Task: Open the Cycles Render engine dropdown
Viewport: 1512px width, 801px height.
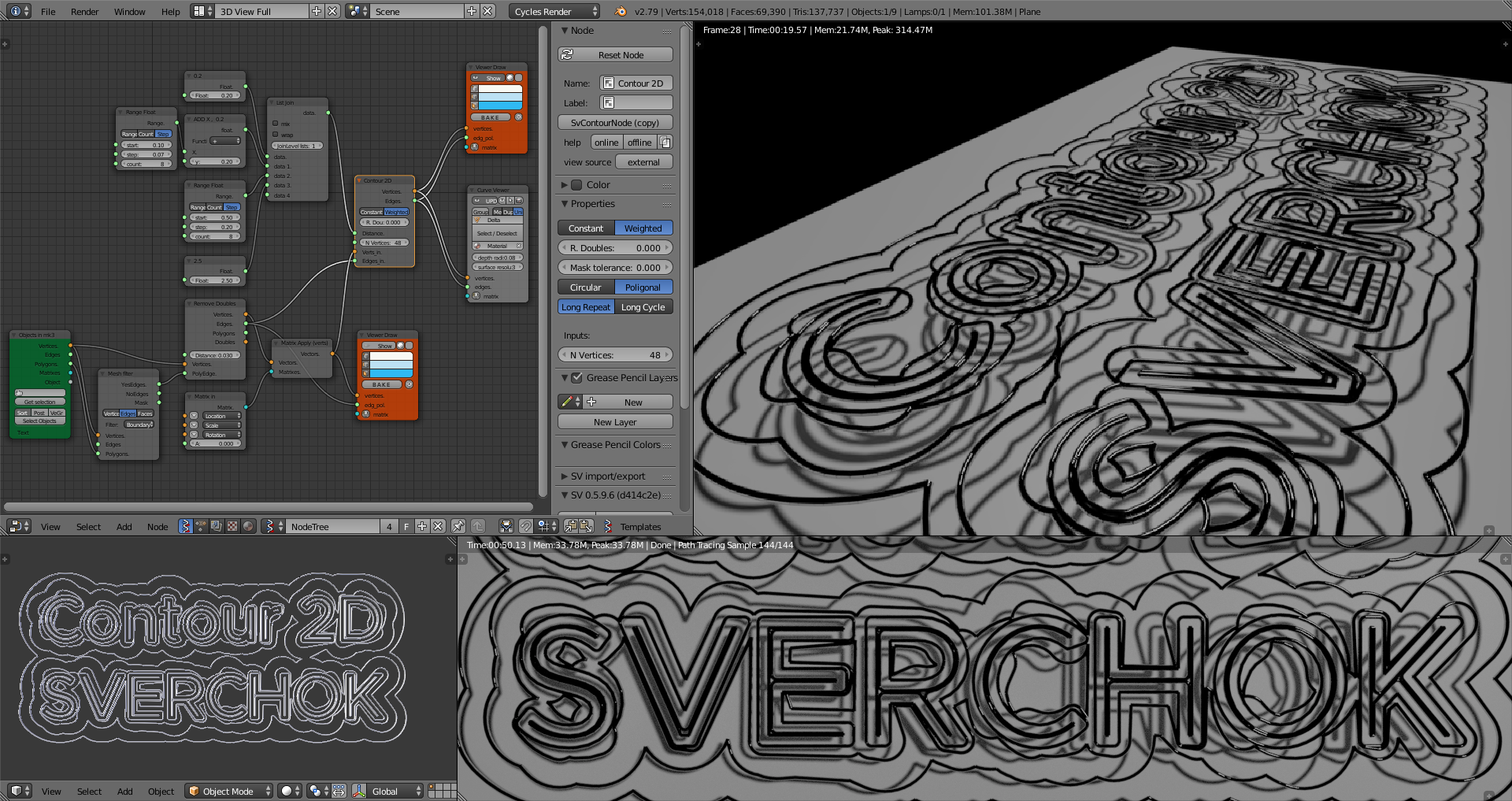Action: (x=554, y=11)
